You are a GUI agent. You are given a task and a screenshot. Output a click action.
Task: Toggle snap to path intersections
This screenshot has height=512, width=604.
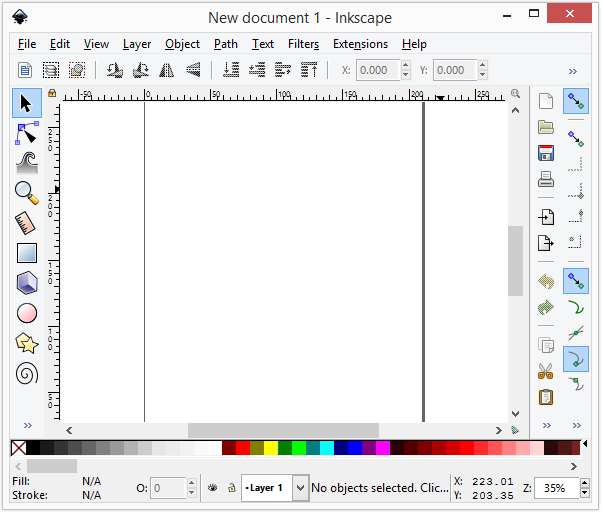(576, 333)
